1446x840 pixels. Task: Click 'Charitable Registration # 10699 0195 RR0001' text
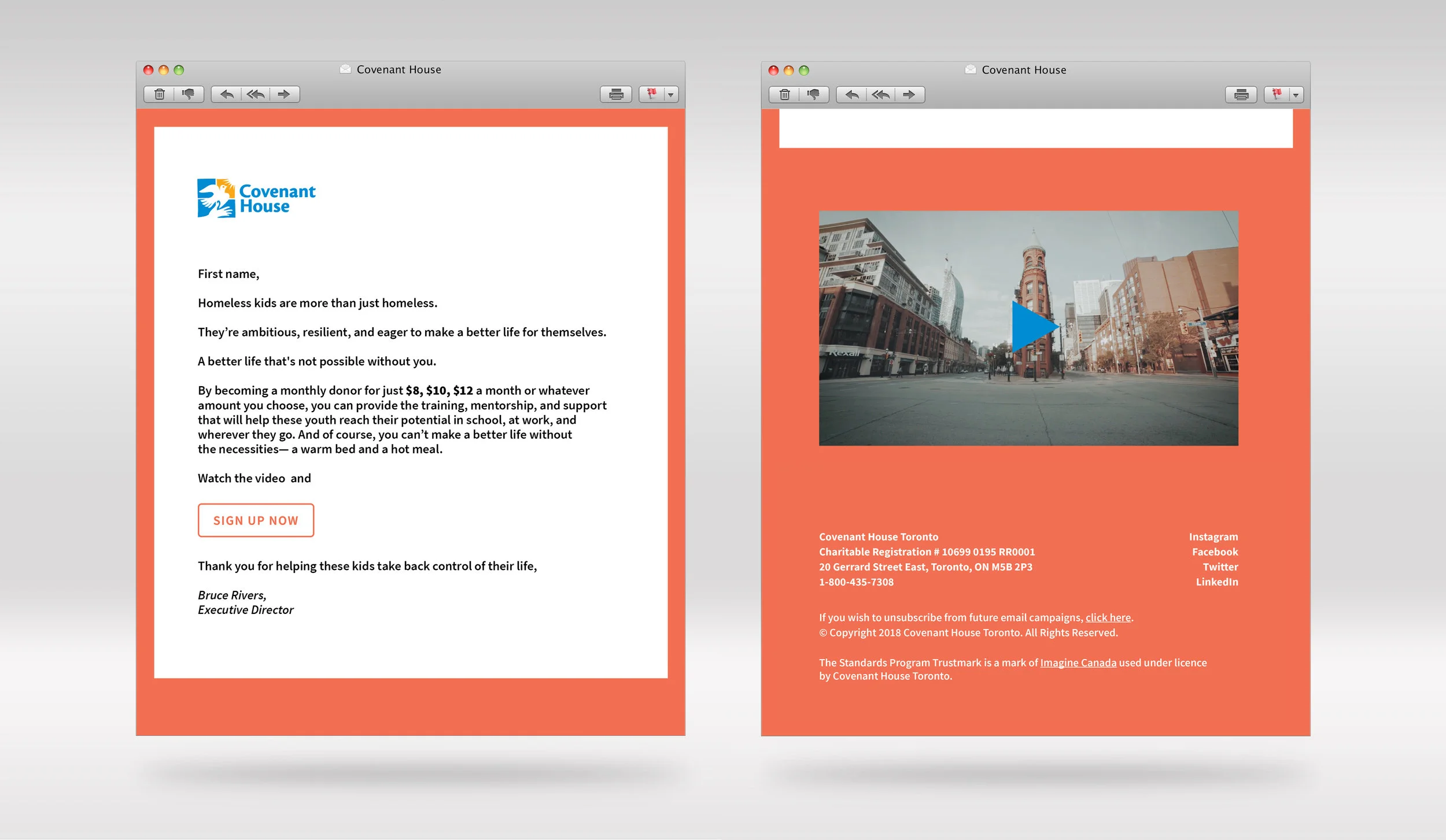[927, 552]
